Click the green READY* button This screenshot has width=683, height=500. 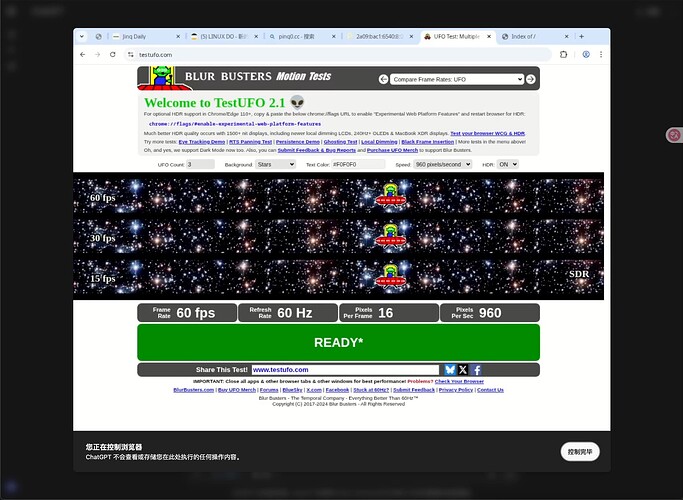tap(338, 342)
